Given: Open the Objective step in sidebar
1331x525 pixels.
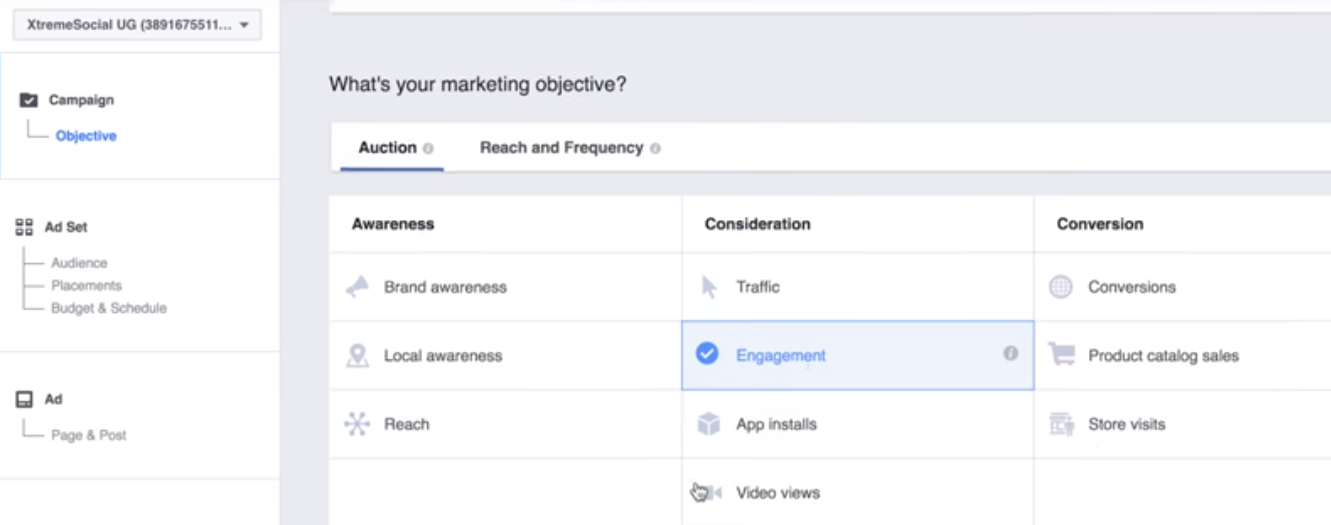Looking at the screenshot, I should click(x=86, y=136).
